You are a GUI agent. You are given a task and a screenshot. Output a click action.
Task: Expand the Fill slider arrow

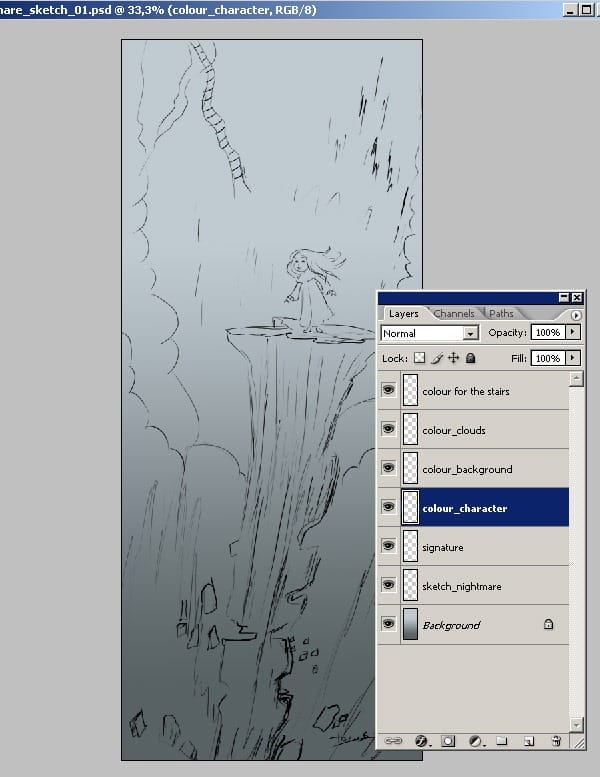pyautogui.click(x=573, y=357)
